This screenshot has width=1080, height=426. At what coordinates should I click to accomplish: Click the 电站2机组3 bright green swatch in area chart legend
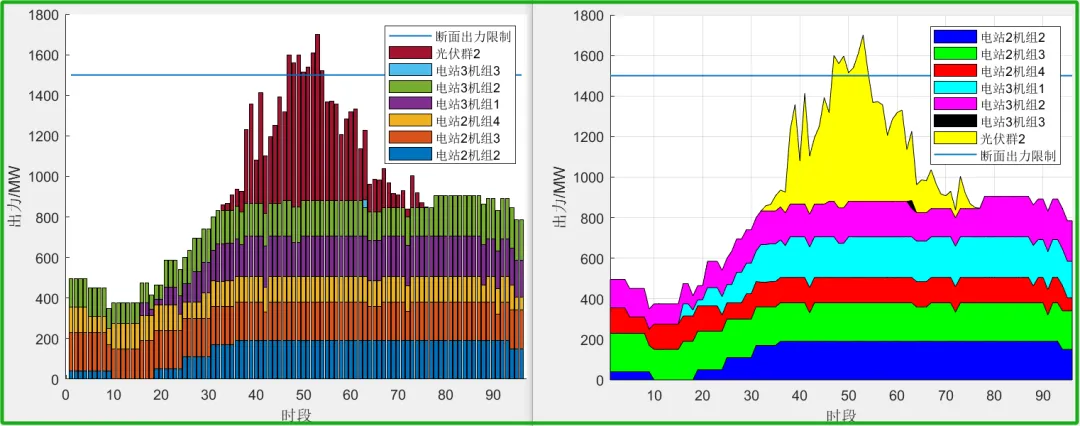click(x=955, y=53)
